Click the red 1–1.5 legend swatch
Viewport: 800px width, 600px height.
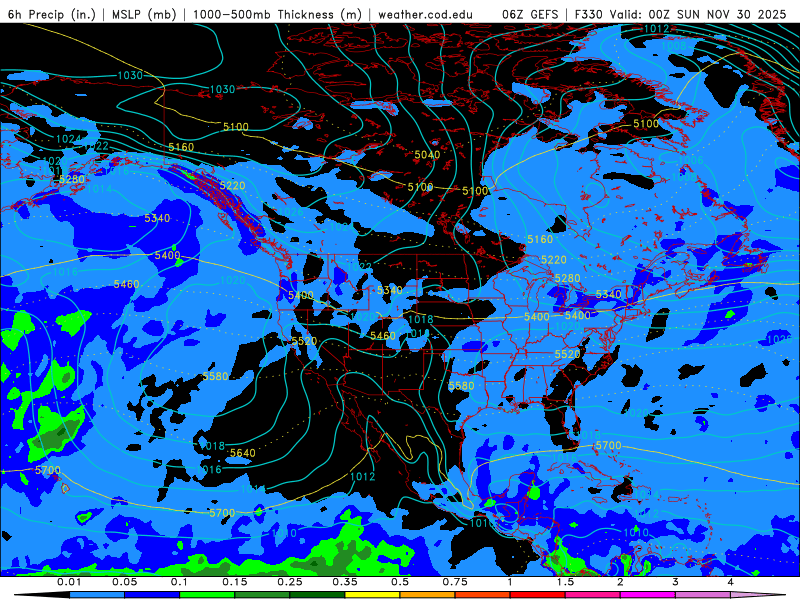[x=538, y=595]
